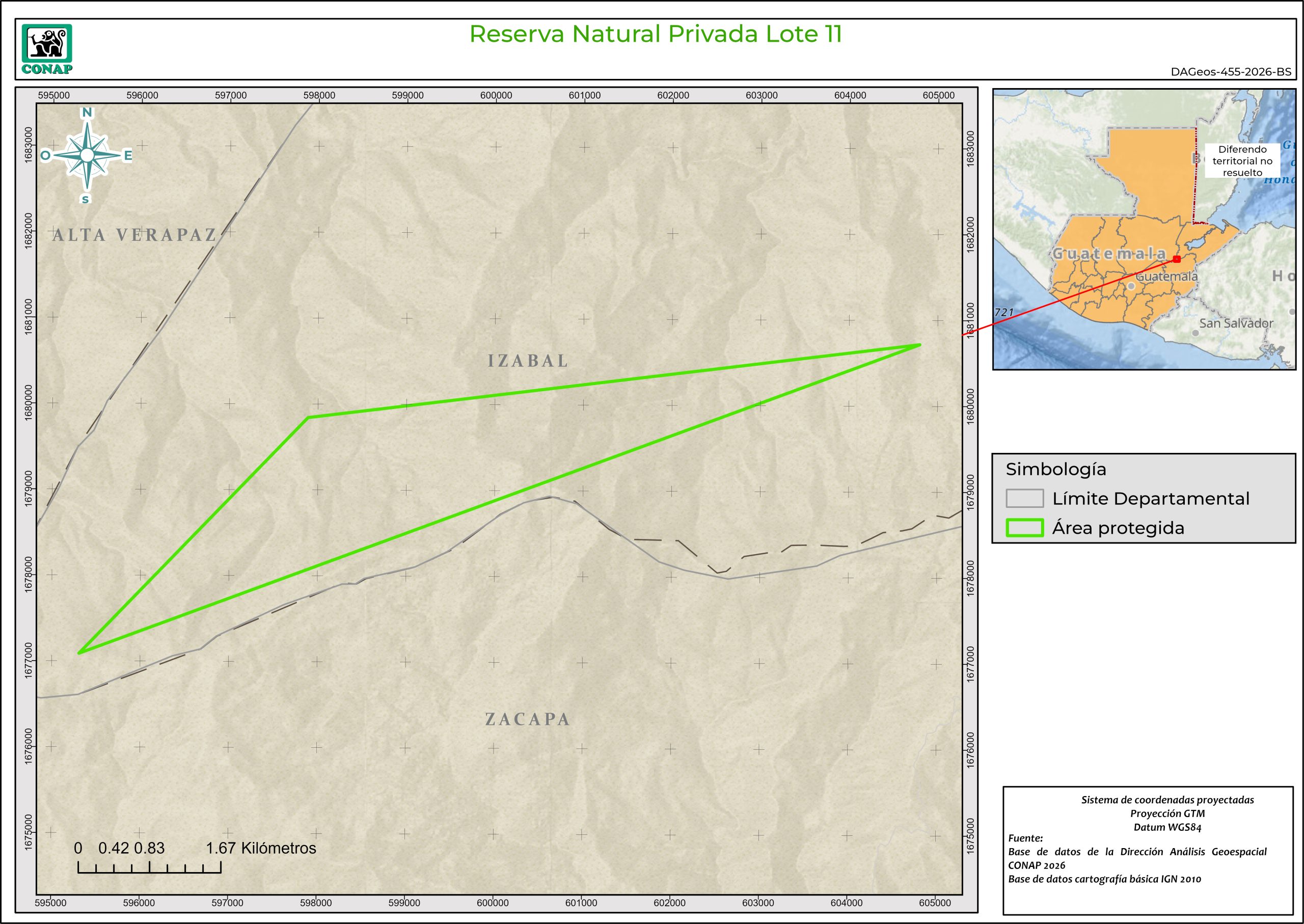Click the document code DAGeos-455-2026-BS
This screenshot has height=924, width=1304.
pyautogui.click(x=1231, y=72)
